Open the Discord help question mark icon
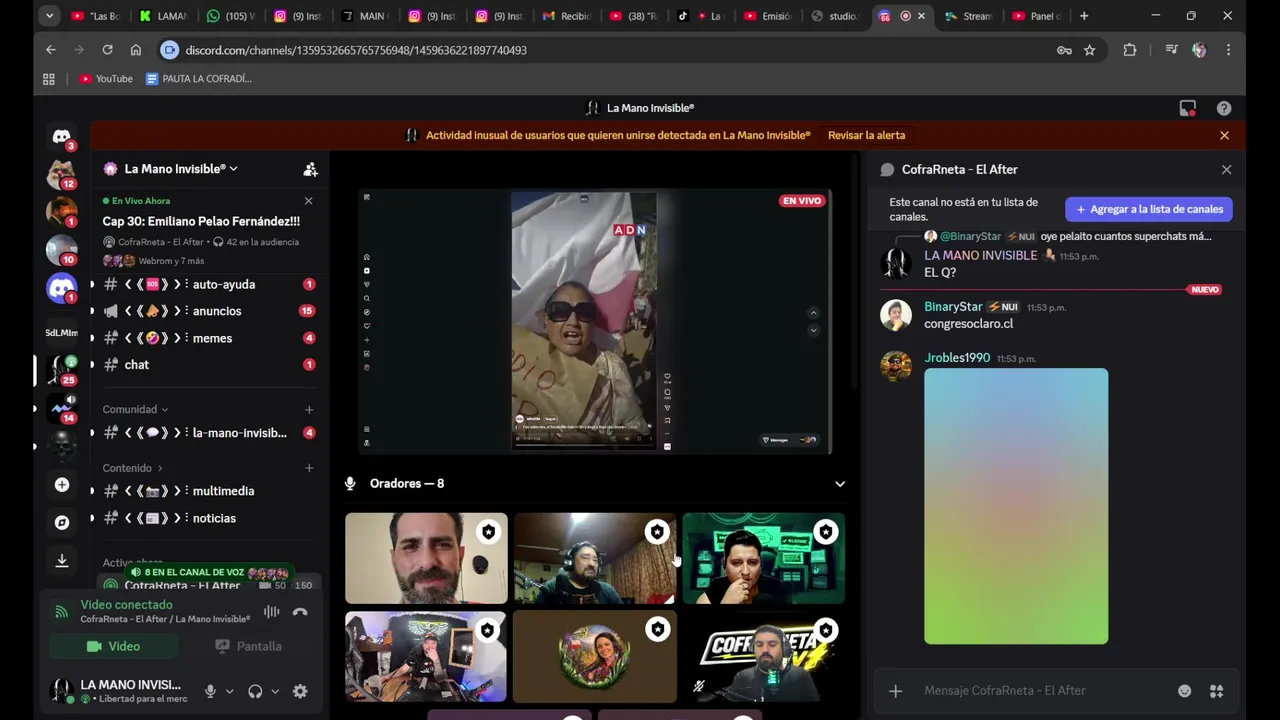This screenshot has height=720, width=1280. pyautogui.click(x=1224, y=108)
